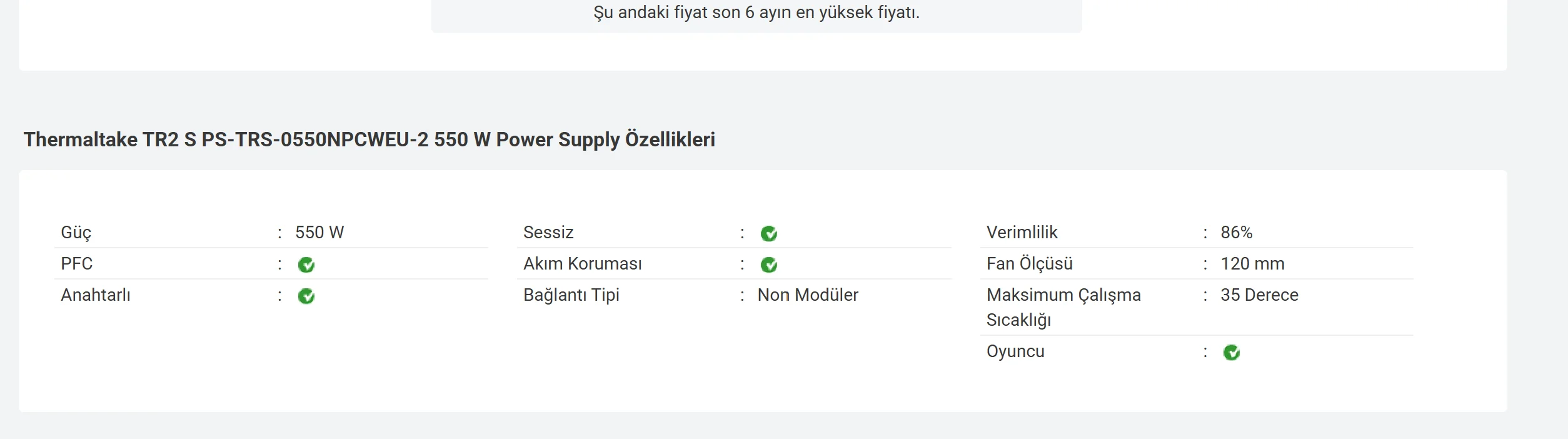The width and height of the screenshot is (1568, 439).
Task: Click the Güç specification label
Action: (x=76, y=233)
